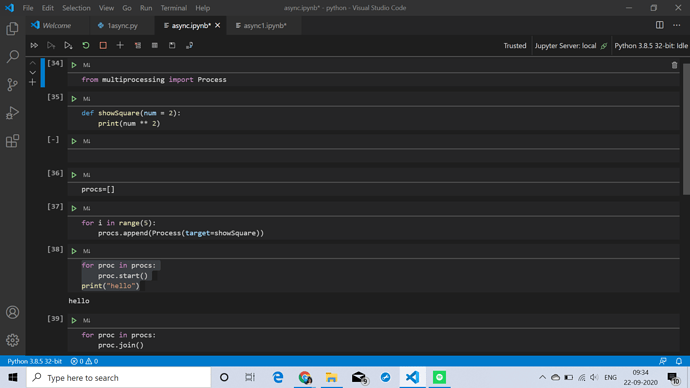Expand the editor More Actions ellipsis menu
690x388 pixels.
(x=676, y=25)
